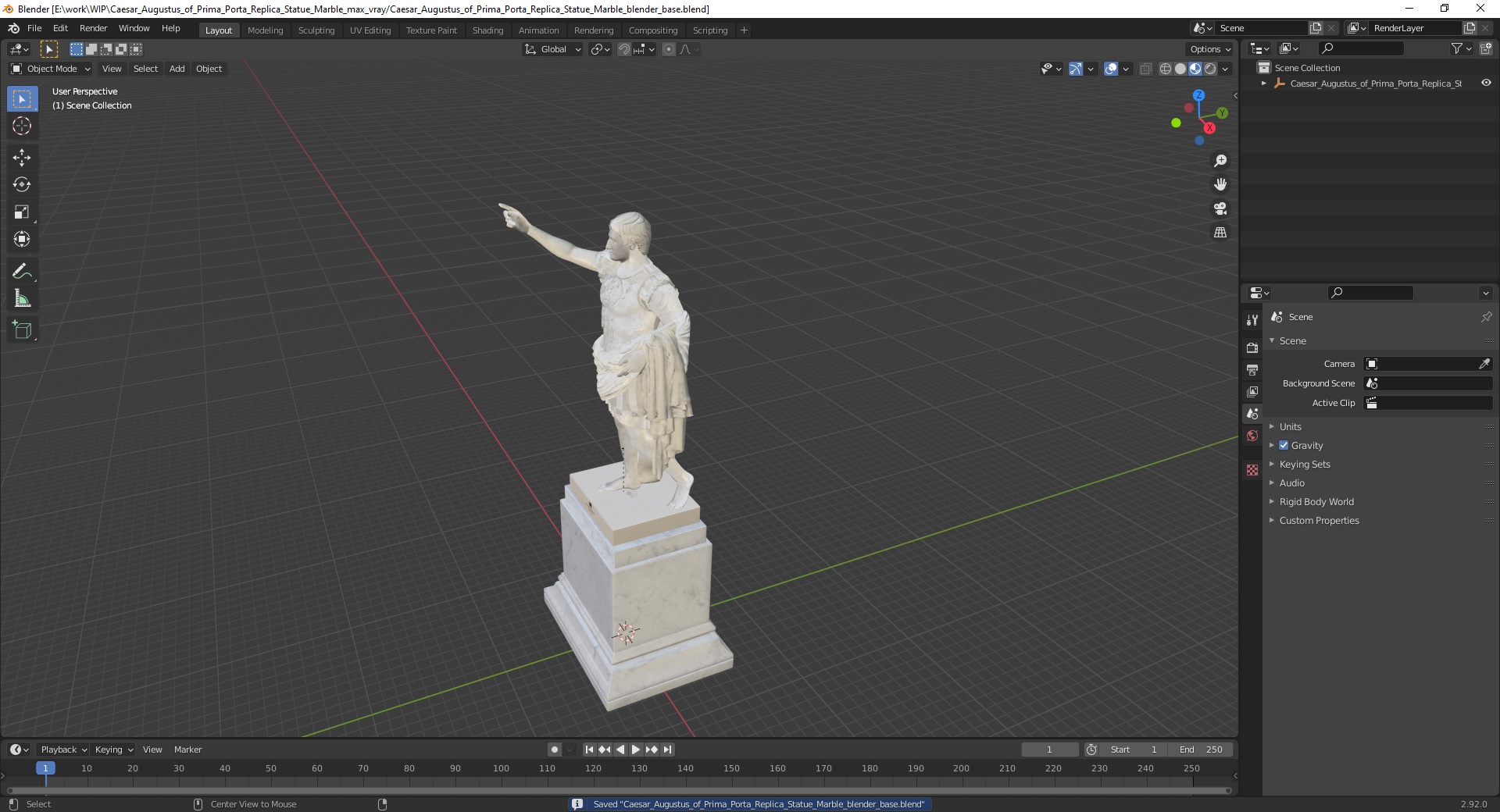Open View Layer properties tab
The image size is (1500, 812).
1252,391
